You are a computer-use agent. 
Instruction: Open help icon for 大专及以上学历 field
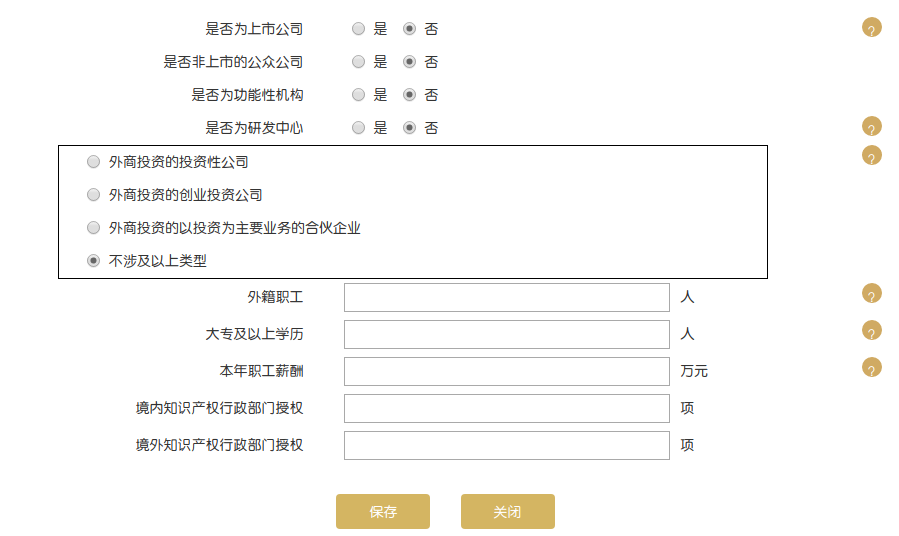click(x=871, y=330)
